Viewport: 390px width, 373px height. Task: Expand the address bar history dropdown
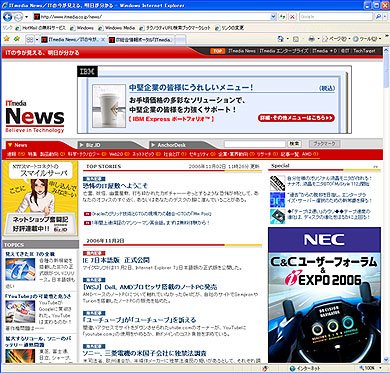(x=273, y=16)
